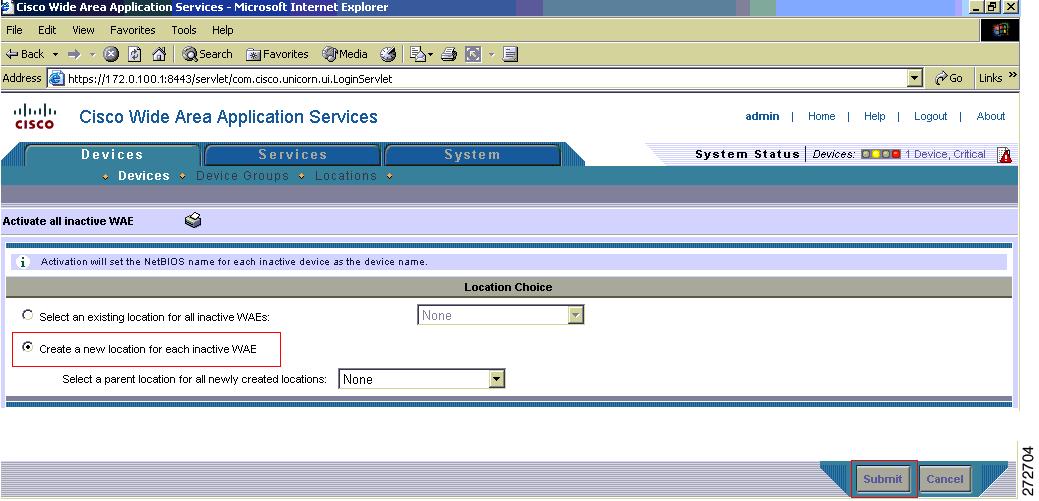Click the print icon beside Activate all inactive WAE
Viewport: 1039px width, 501px height.
[193, 221]
